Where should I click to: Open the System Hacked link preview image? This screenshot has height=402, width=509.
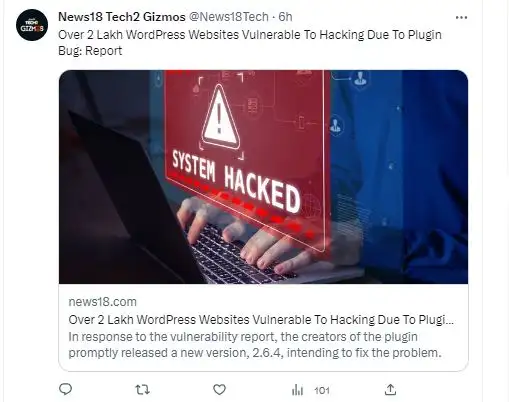coord(263,177)
